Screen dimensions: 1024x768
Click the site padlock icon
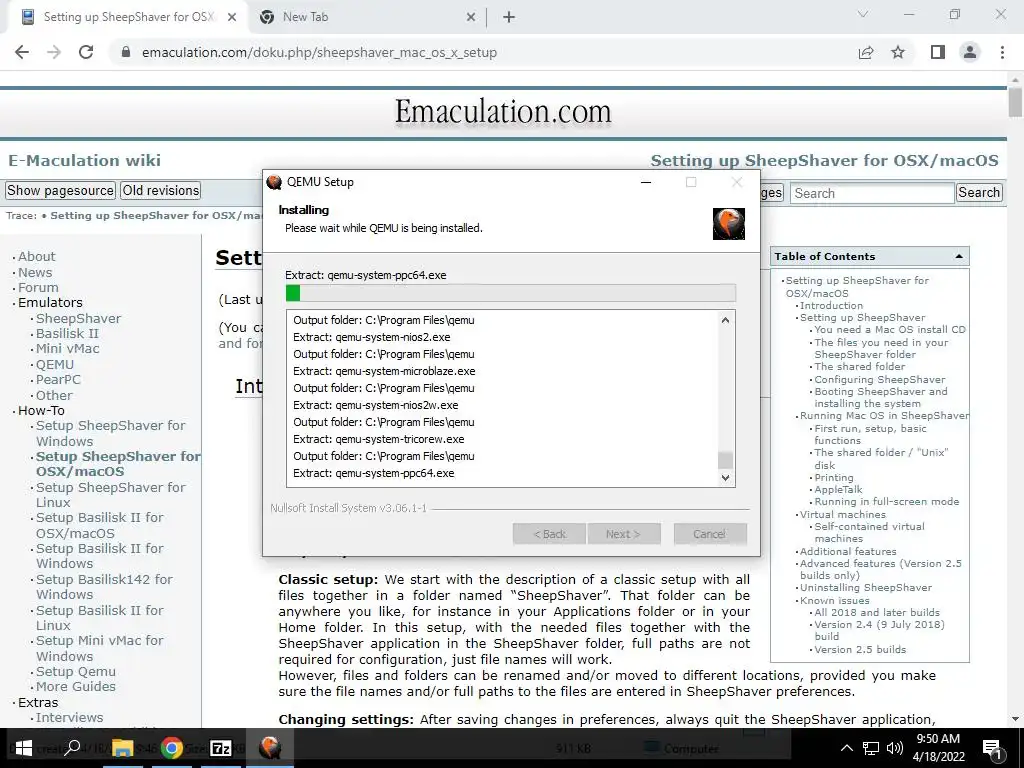tap(126, 52)
